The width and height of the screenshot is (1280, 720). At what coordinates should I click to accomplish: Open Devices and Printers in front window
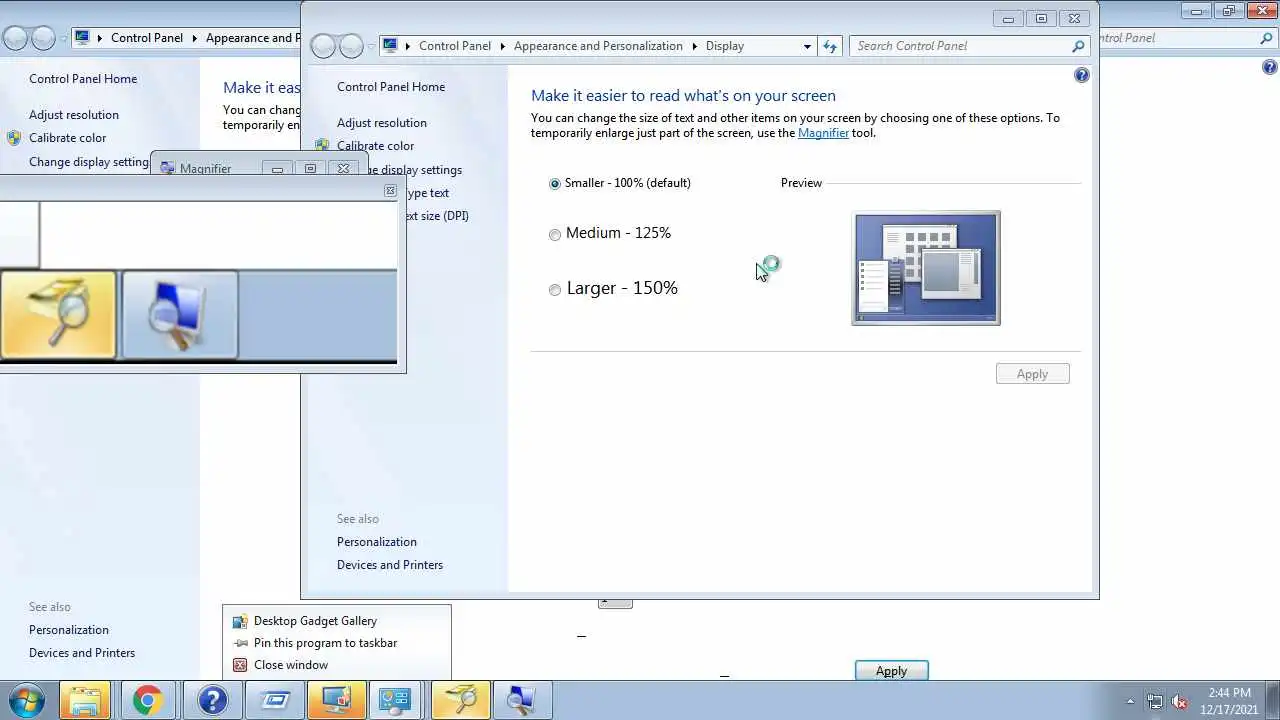click(390, 565)
